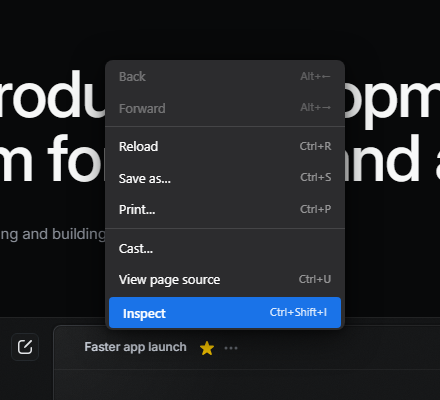
Task: Open Print... from the context menu
Action: pos(225,209)
